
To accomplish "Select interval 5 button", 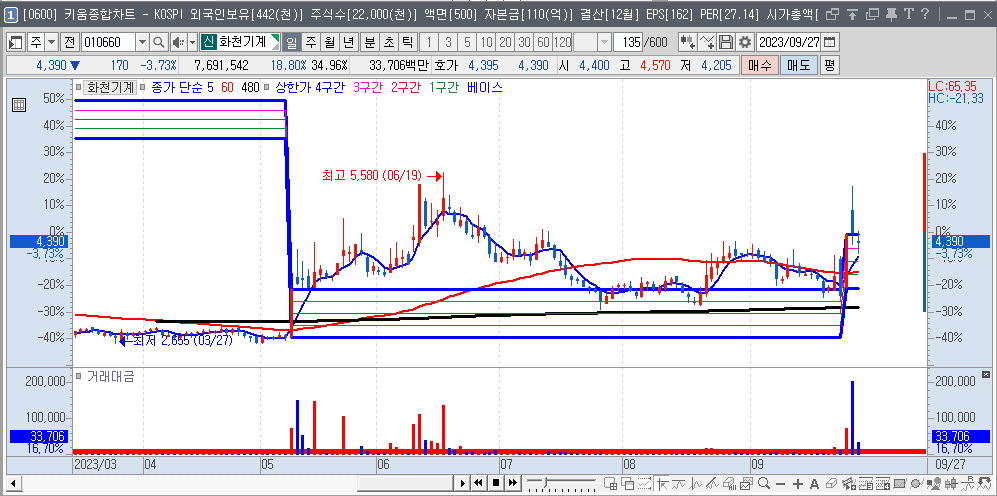I will click(467, 43).
